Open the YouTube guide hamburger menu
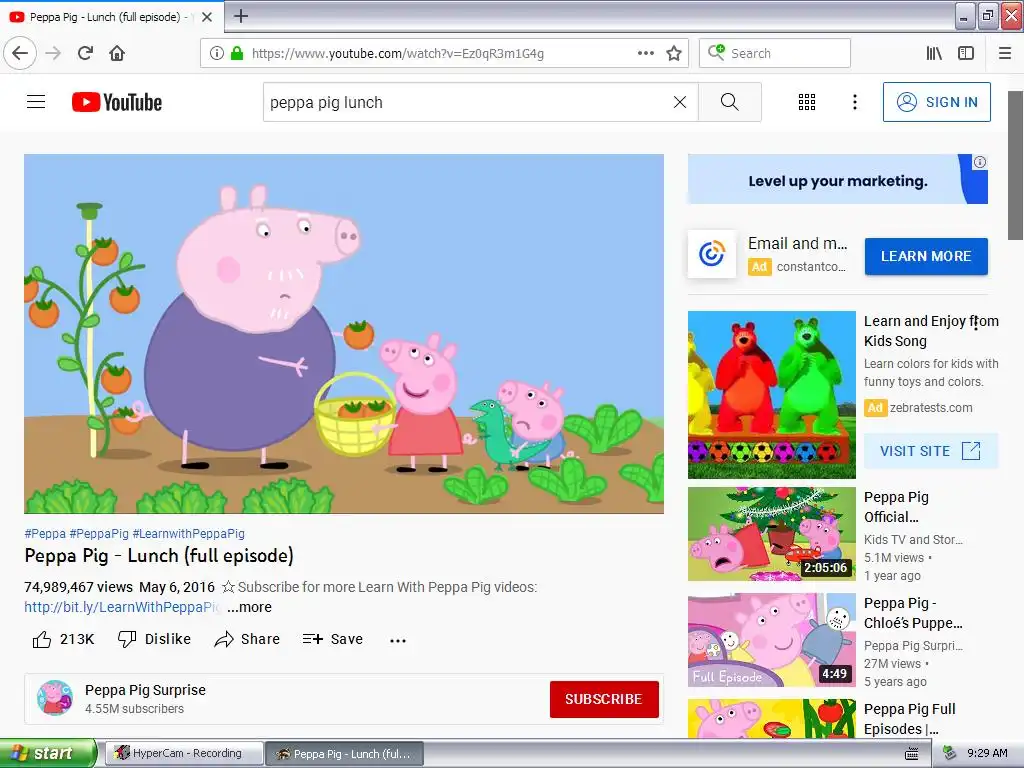The width and height of the screenshot is (1024, 768). 36,102
